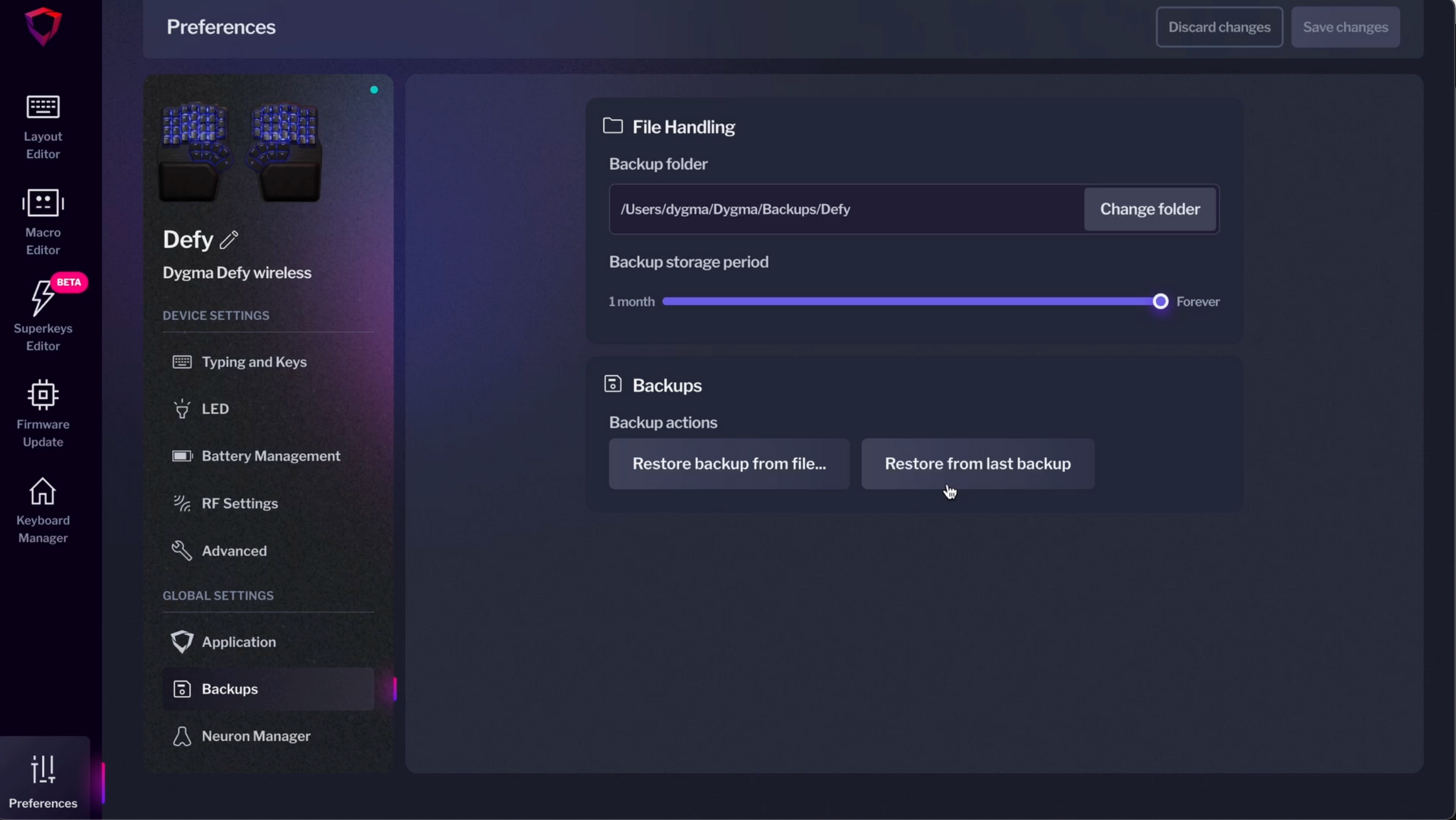
Task: Click the Change folder button
Action: tap(1150, 209)
